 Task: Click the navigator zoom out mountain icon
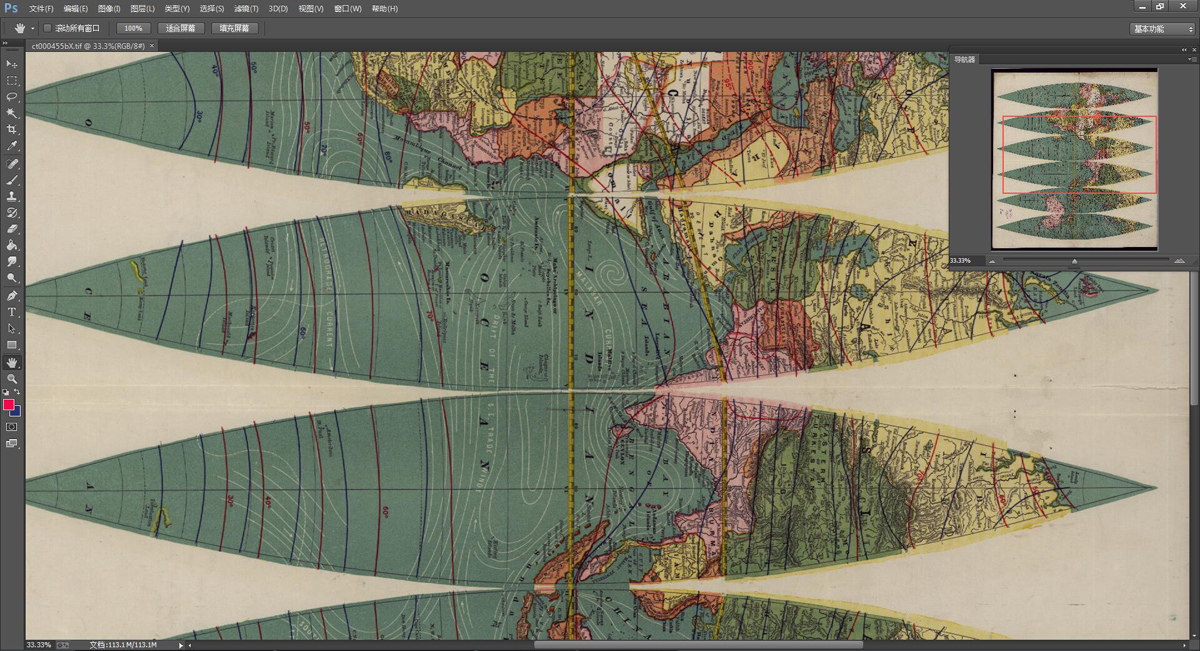993,260
